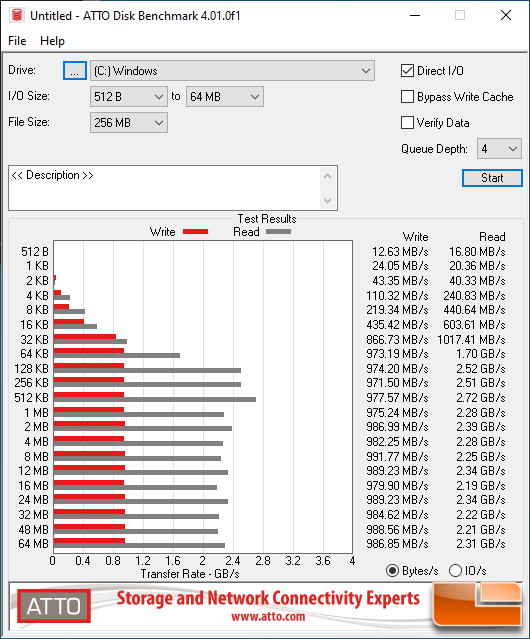Click the Storage and Network Connectivity Experts banner text
Screen dimensions: 530x639
[268, 598]
